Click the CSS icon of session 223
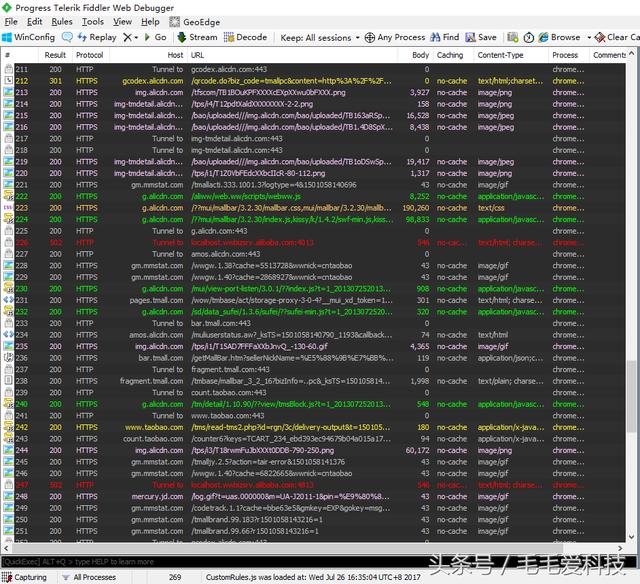Screen dimensions: 640x584 [x=8, y=208]
